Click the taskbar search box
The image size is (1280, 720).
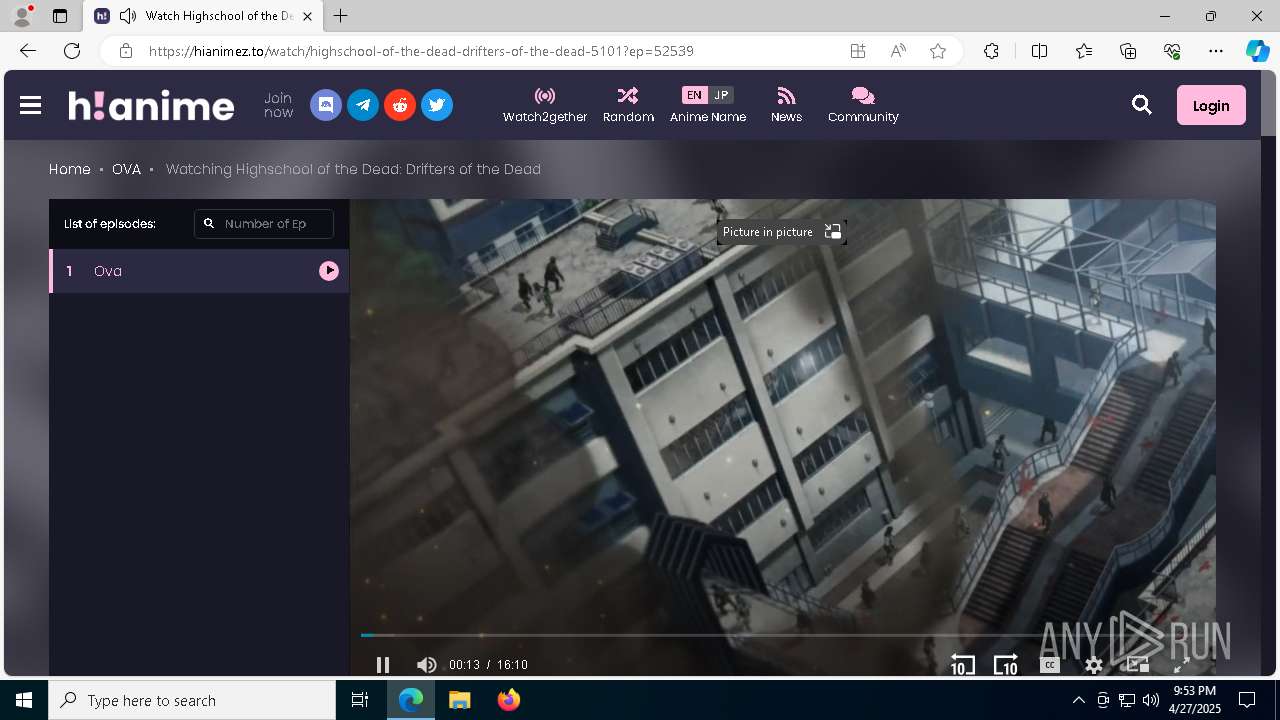tap(192, 700)
